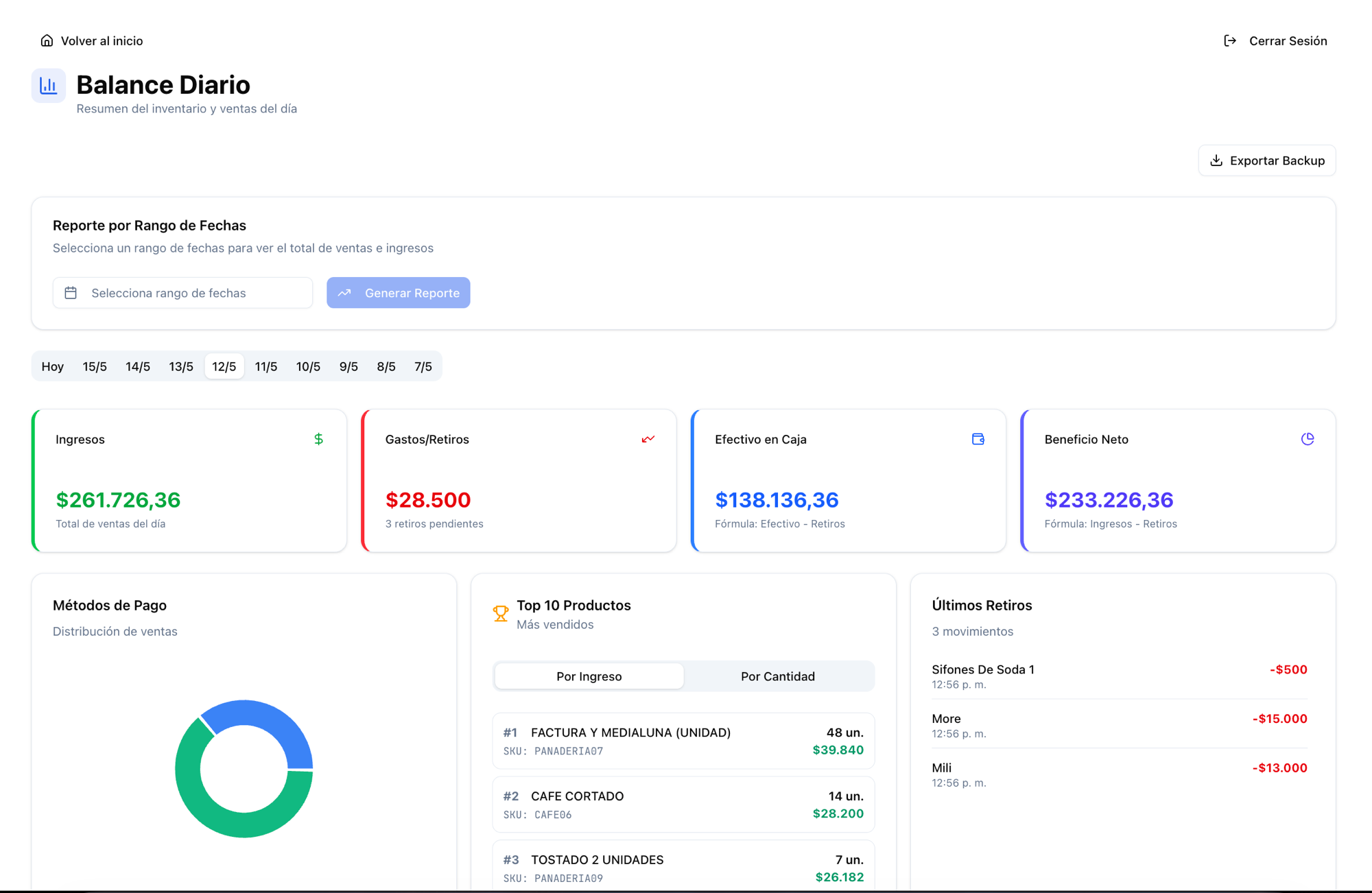Open the 9/5 date tab
Image resolution: width=1372 pixels, height=893 pixels.
click(348, 366)
